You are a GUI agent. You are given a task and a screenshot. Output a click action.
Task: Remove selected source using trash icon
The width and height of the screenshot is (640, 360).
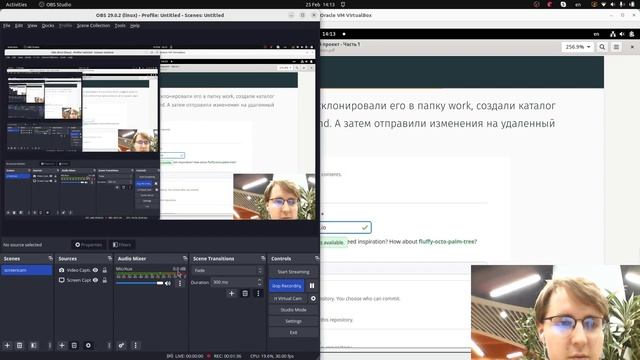(74, 345)
